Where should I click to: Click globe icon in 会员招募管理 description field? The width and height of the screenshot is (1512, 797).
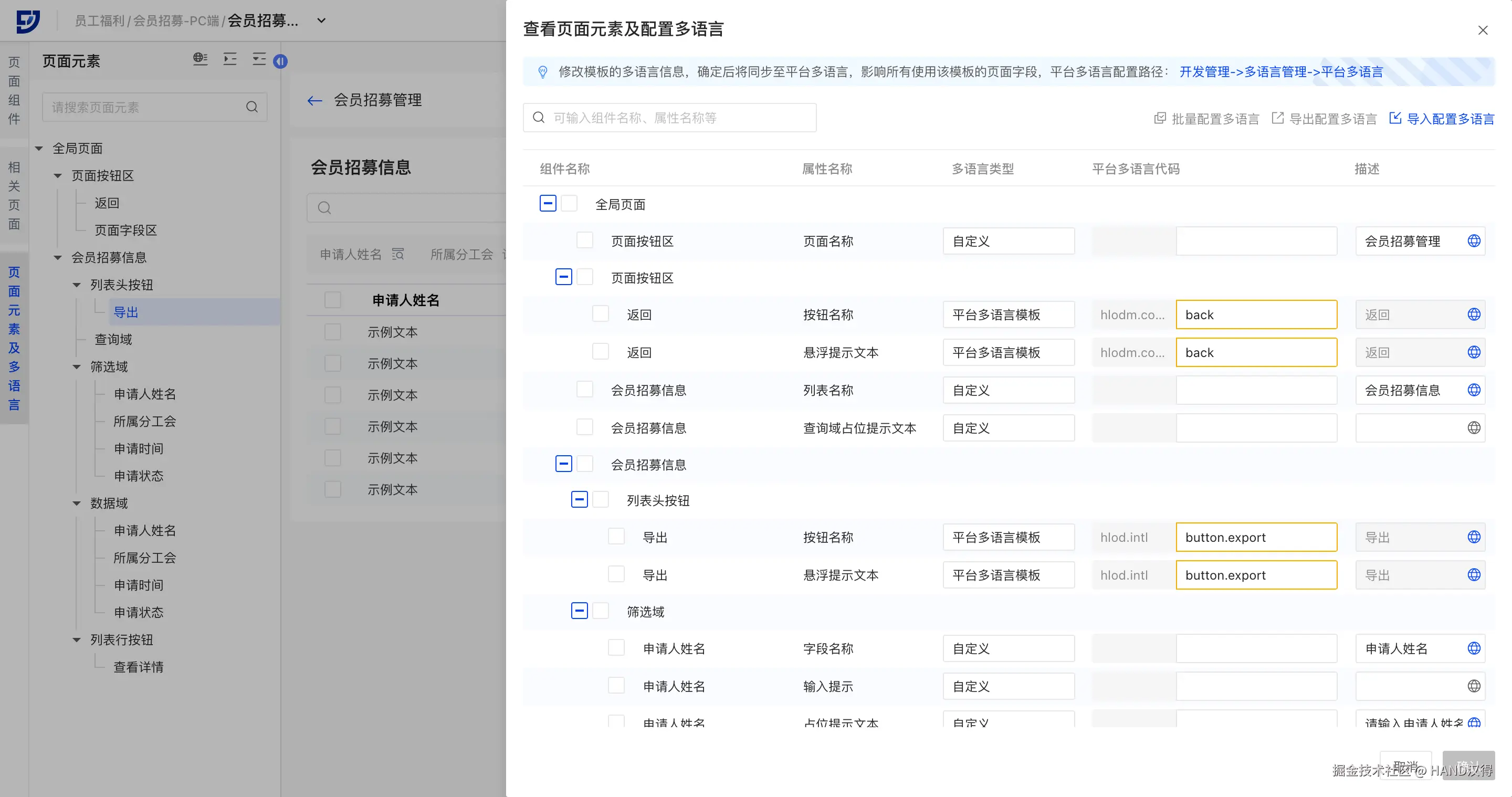point(1473,241)
